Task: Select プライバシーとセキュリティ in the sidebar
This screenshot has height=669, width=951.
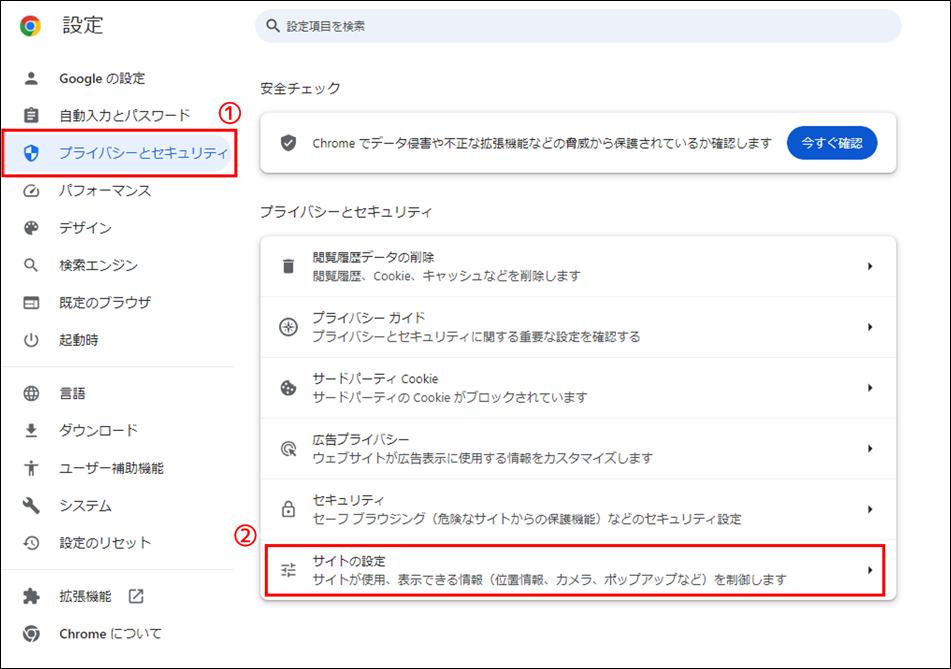Action: coord(119,153)
